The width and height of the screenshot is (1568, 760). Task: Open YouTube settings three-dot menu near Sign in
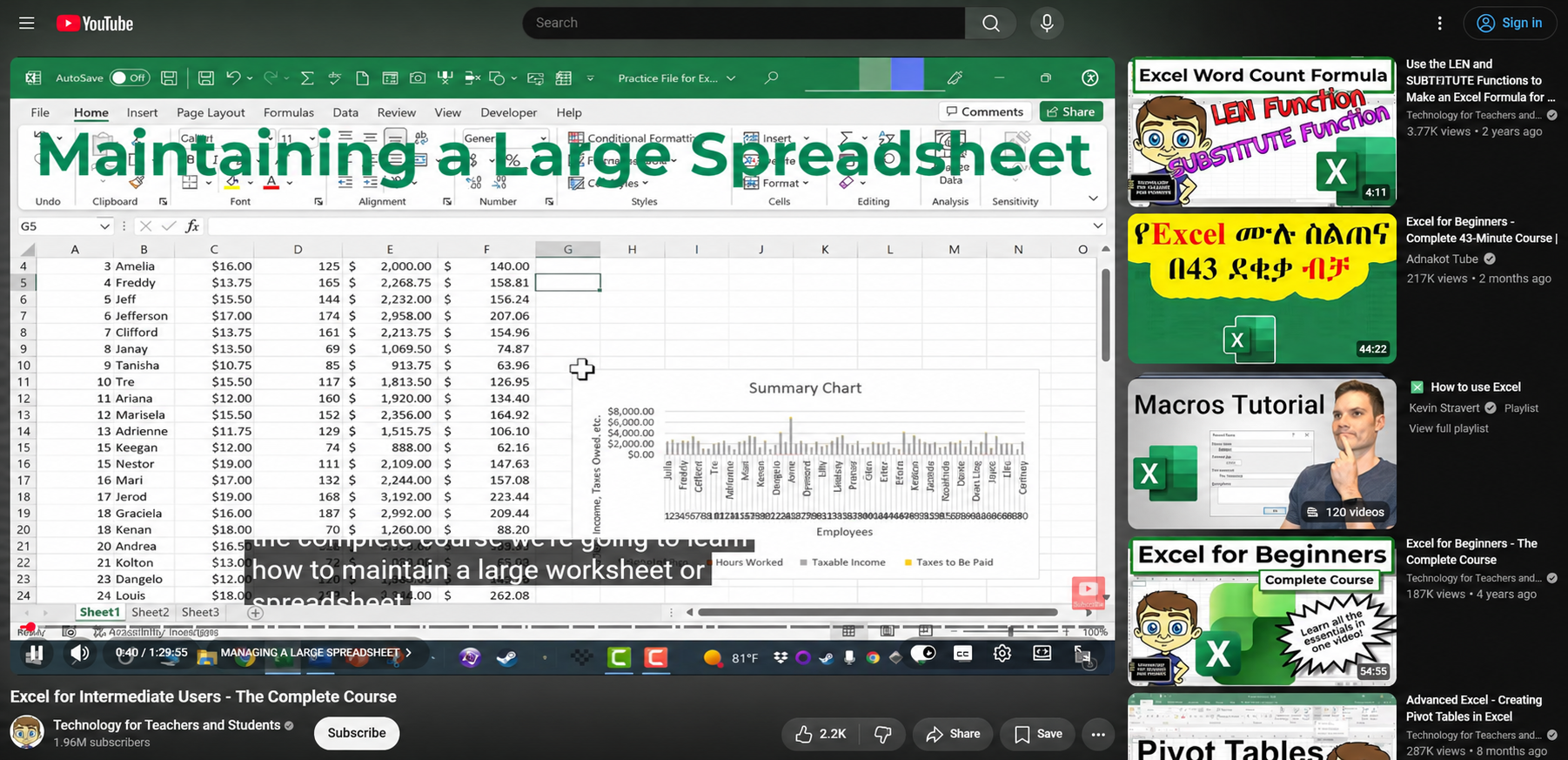[1440, 23]
